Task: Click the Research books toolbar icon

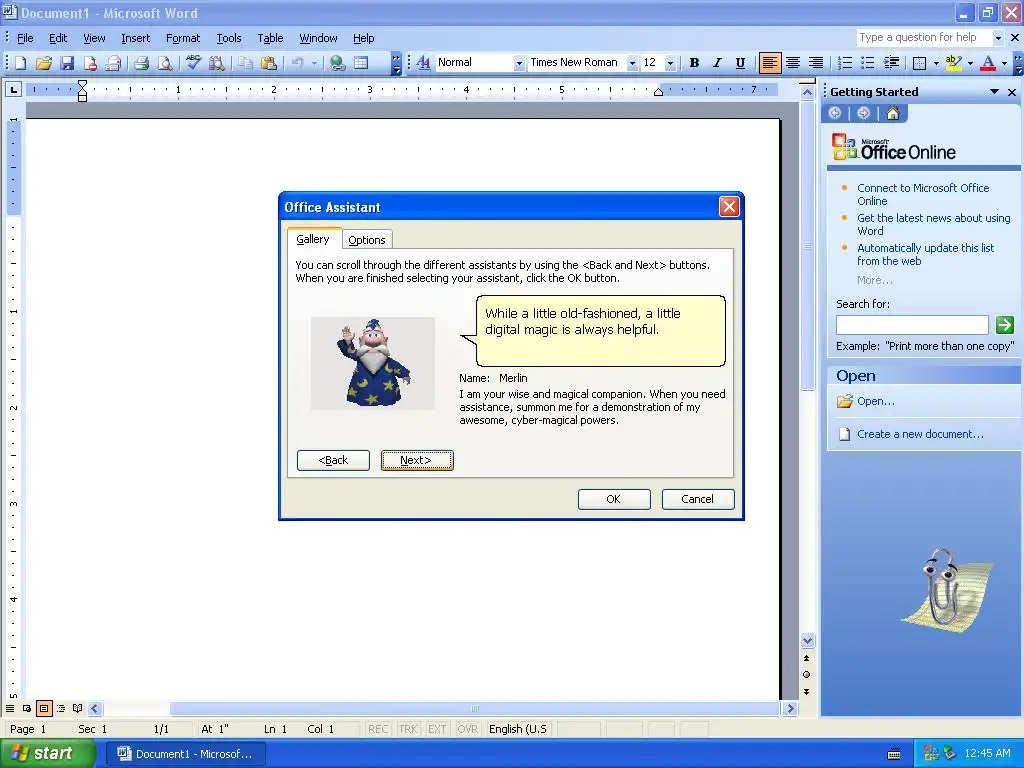Action: (x=217, y=63)
